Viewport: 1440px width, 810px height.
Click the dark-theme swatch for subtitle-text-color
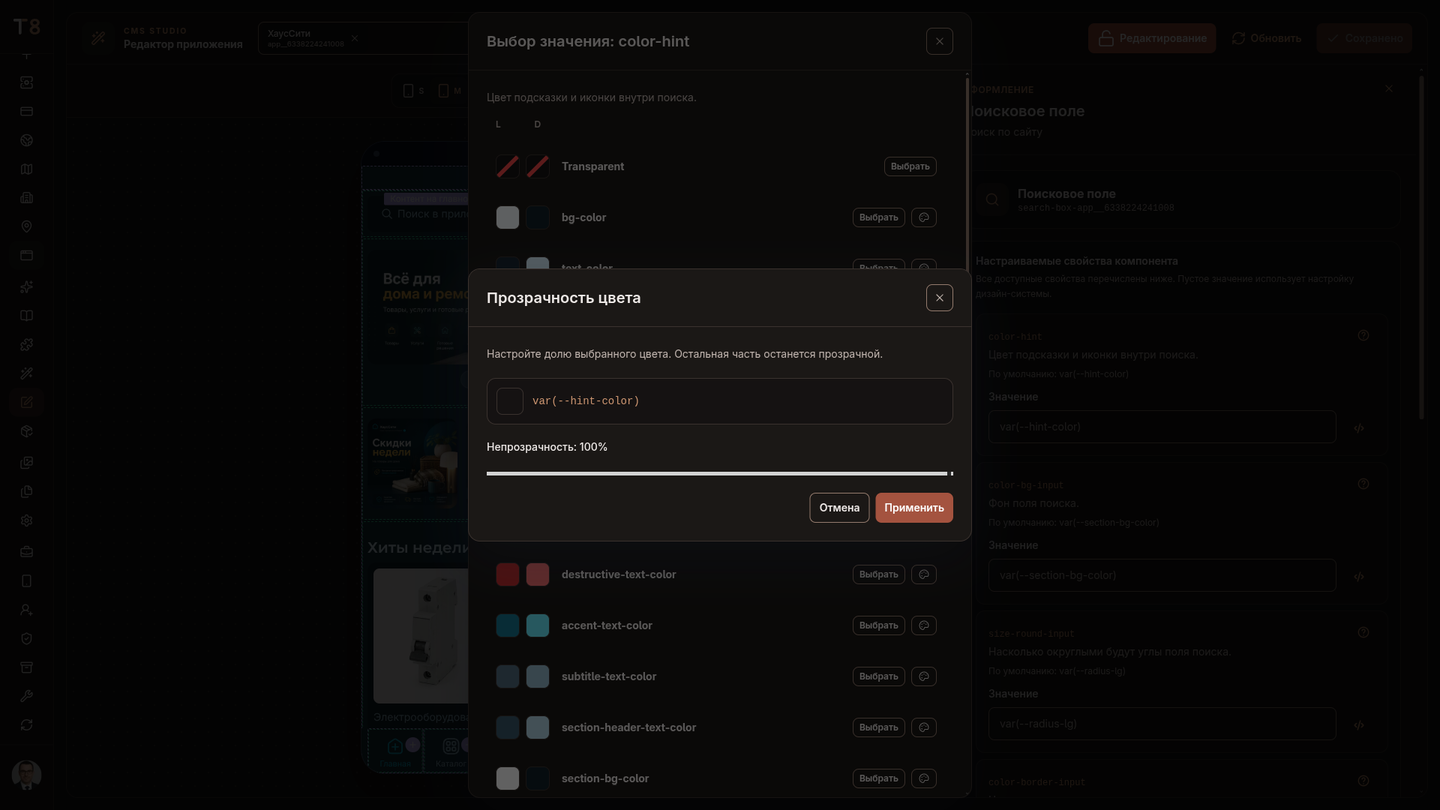tap(538, 676)
